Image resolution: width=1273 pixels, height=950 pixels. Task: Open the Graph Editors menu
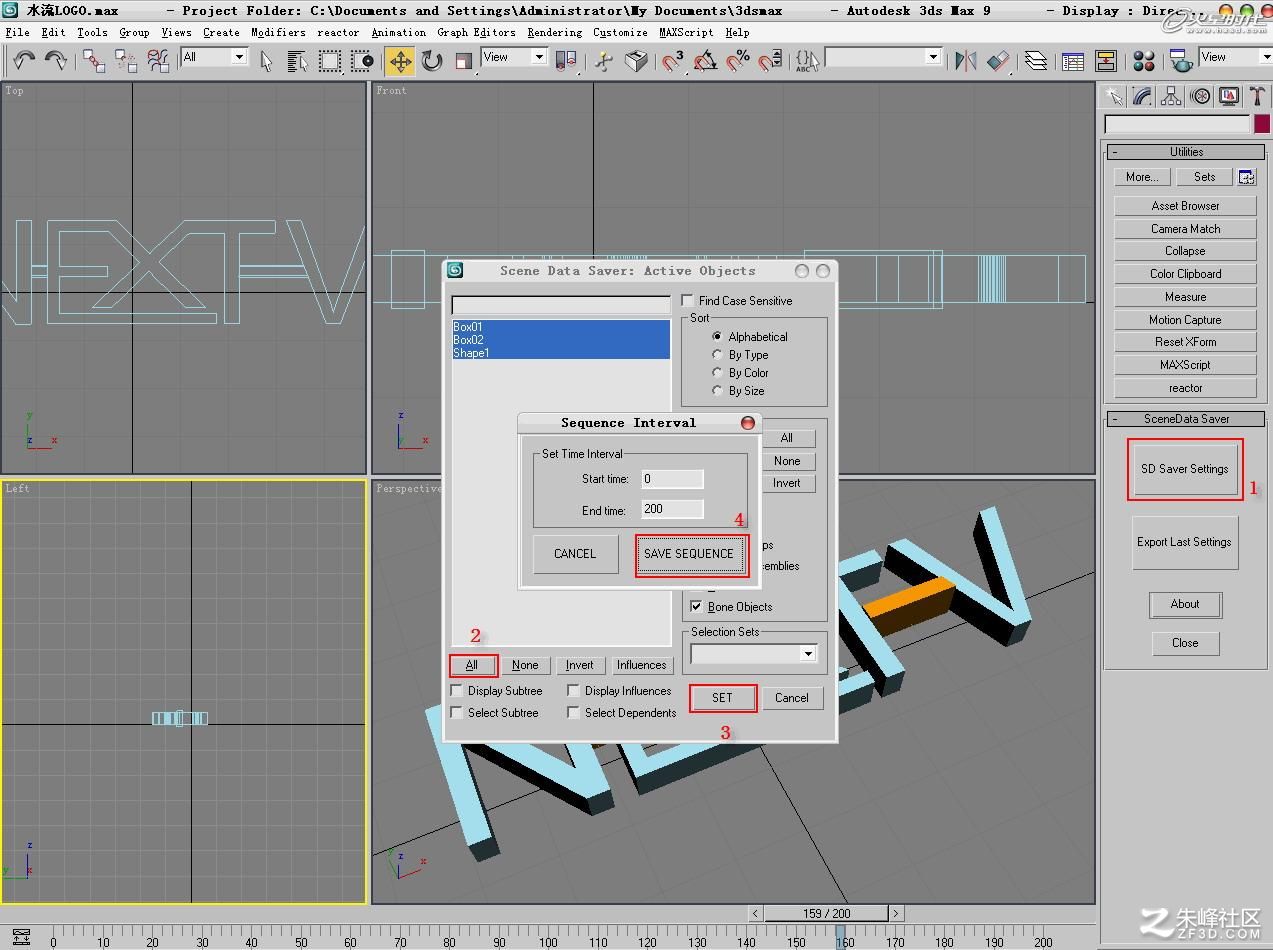[476, 32]
